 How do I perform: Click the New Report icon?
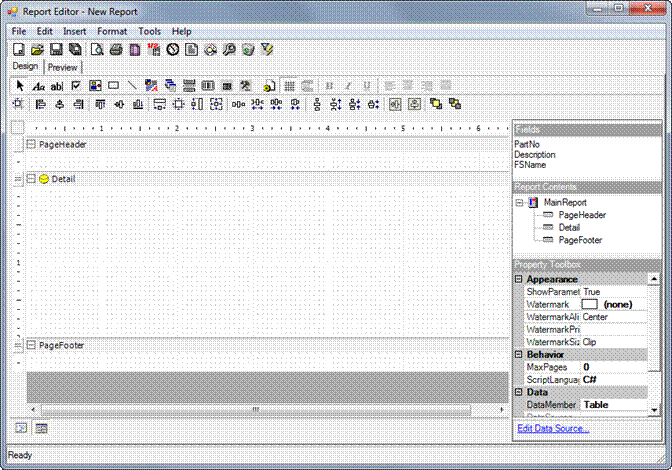coord(18,49)
